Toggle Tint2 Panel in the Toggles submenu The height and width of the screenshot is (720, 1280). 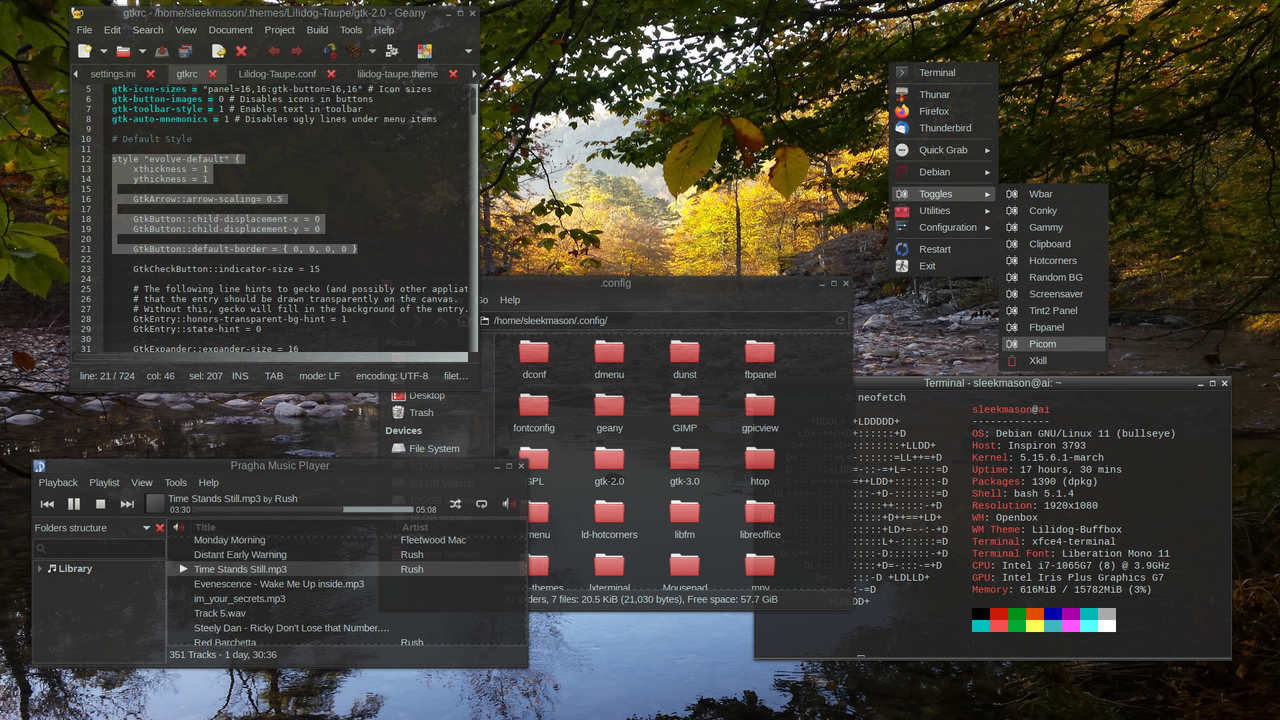click(1054, 311)
